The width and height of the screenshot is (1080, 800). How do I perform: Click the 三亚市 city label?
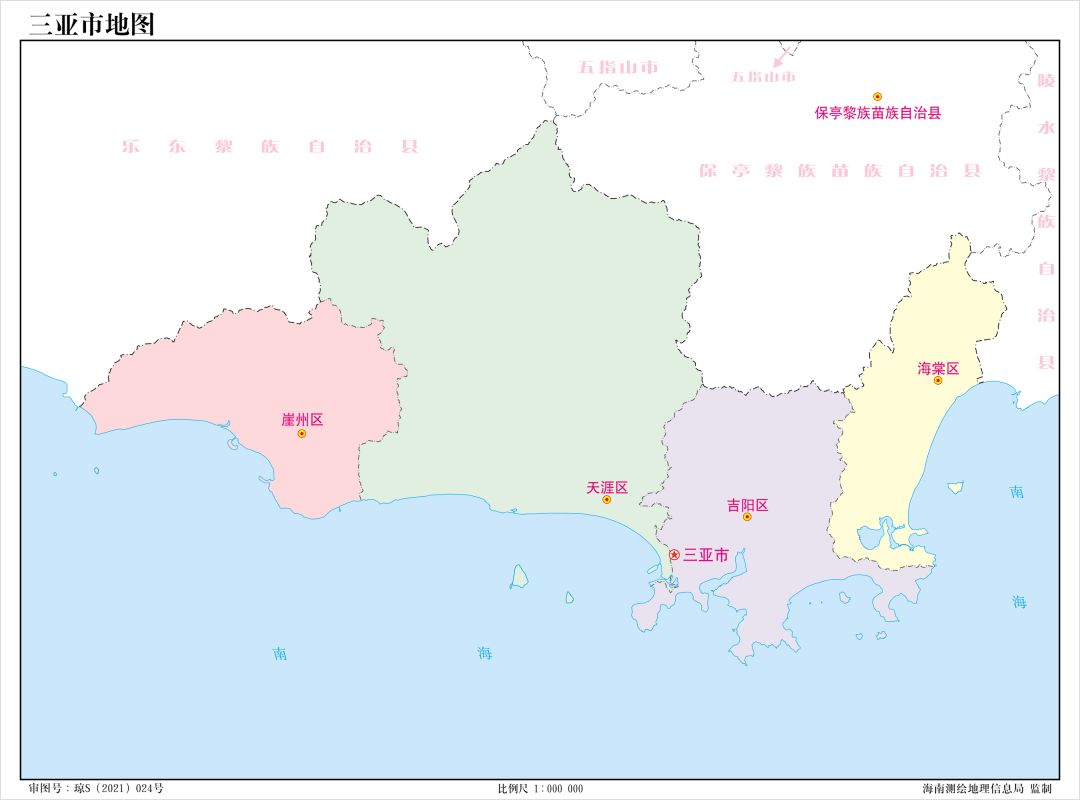tap(706, 555)
